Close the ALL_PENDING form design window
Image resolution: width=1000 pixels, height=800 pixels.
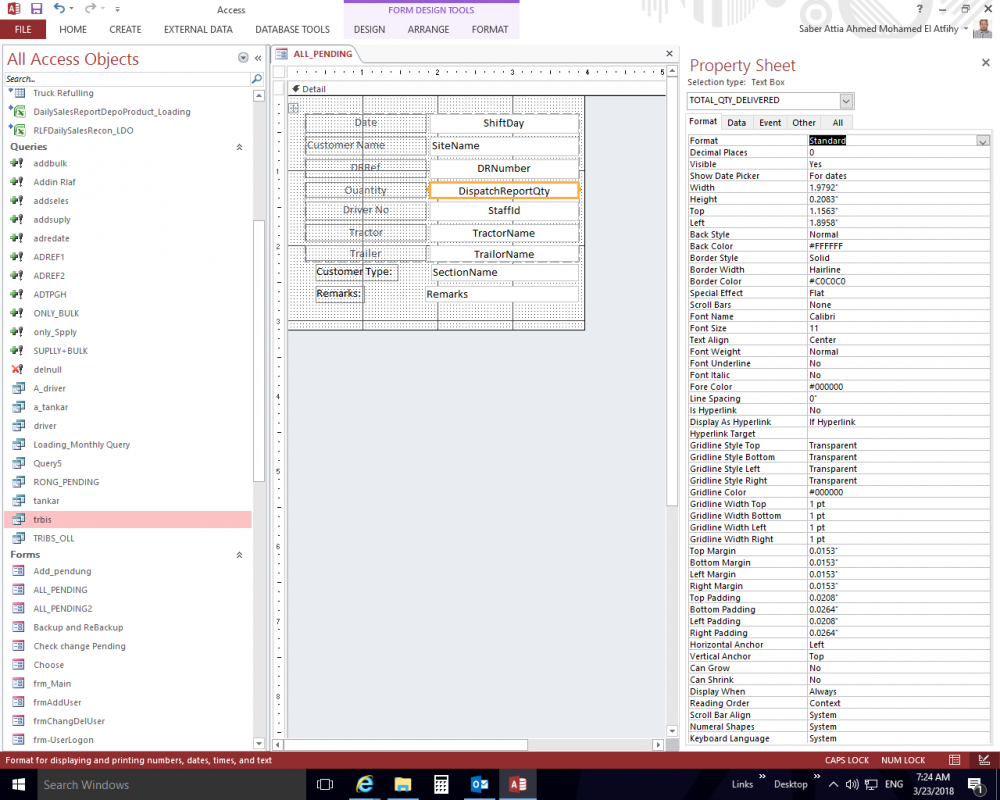[669, 54]
